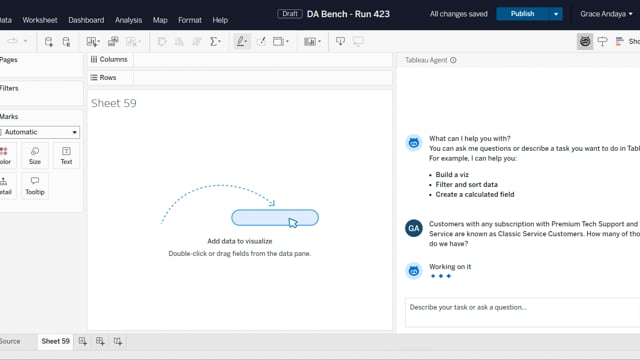The width and height of the screenshot is (640, 360).
Task: Click the Highlight pen icon
Action: pyautogui.click(x=241, y=41)
